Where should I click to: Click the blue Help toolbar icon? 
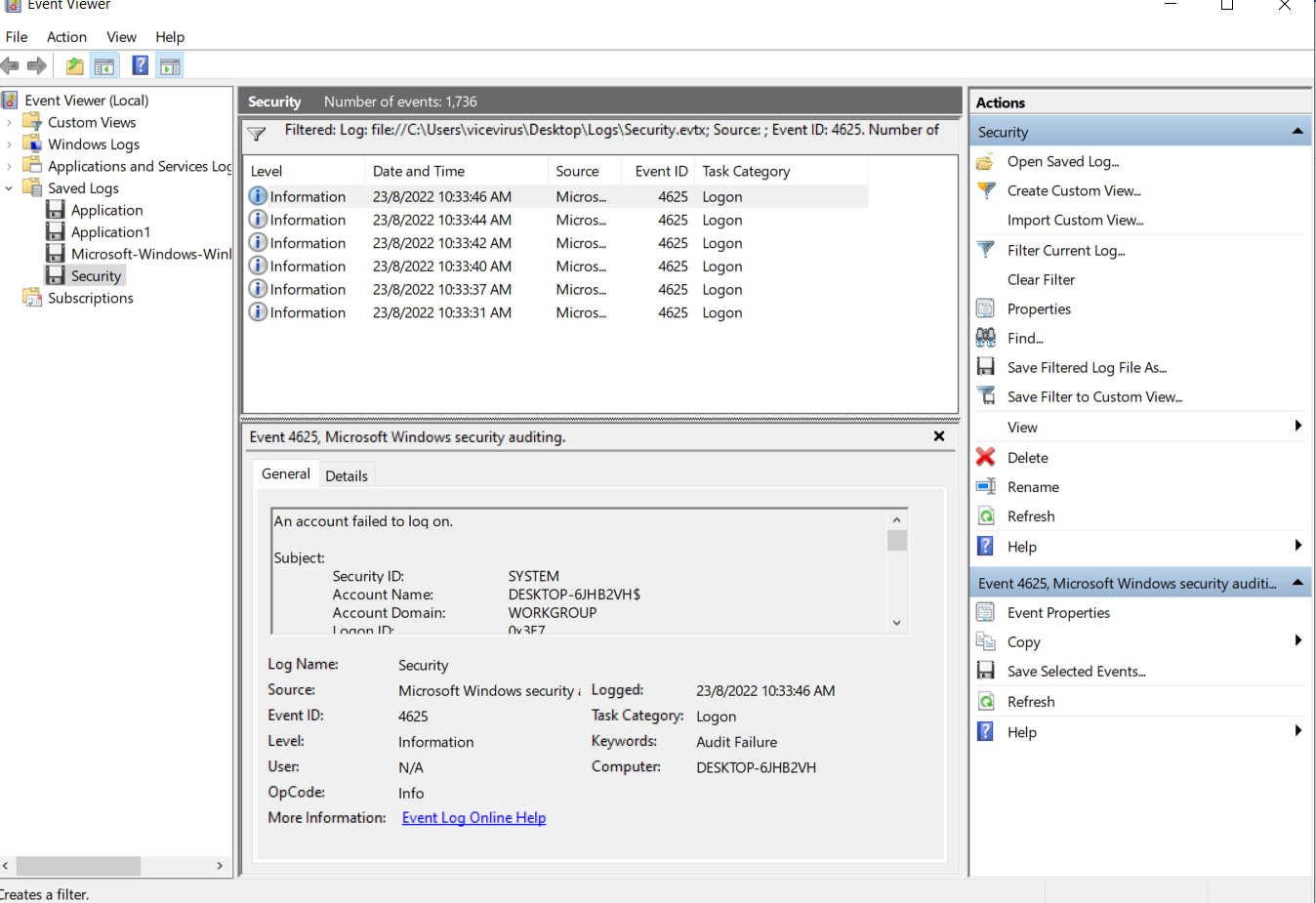point(141,65)
